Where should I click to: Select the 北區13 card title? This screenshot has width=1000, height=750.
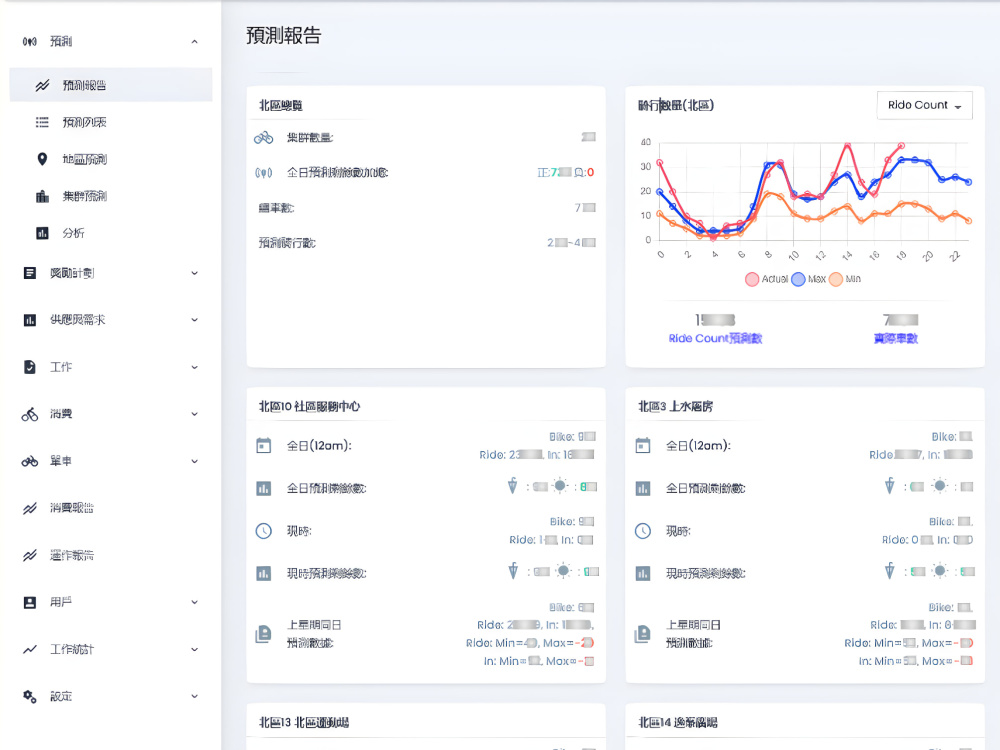click(x=304, y=723)
